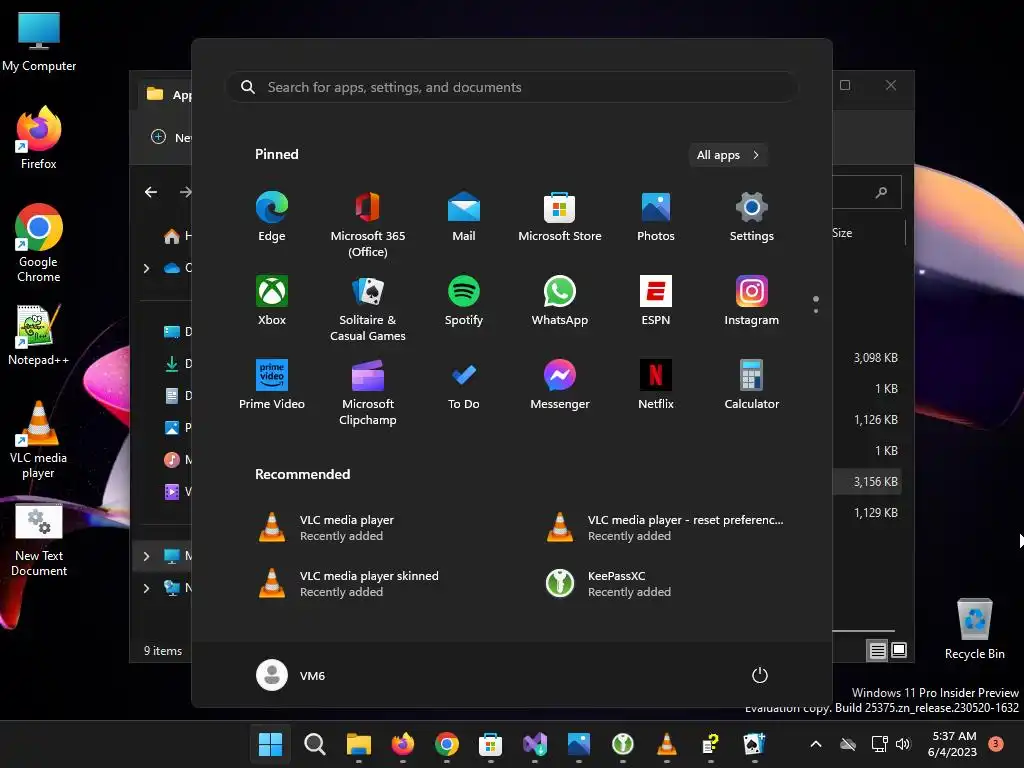Open the Calculator pinned app
Image resolution: width=1024 pixels, height=768 pixels.
pyautogui.click(x=752, y=384)
